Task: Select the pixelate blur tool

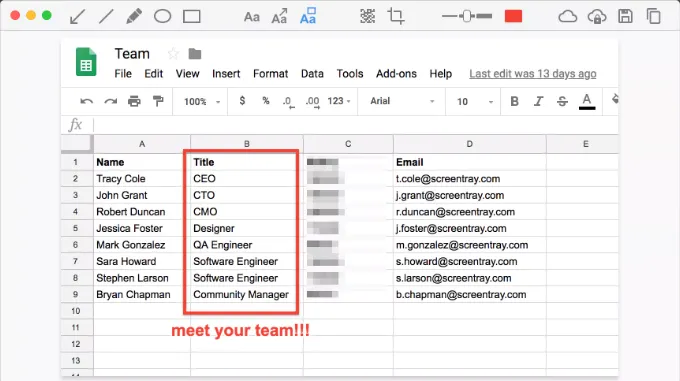Action: coord(367,16)
